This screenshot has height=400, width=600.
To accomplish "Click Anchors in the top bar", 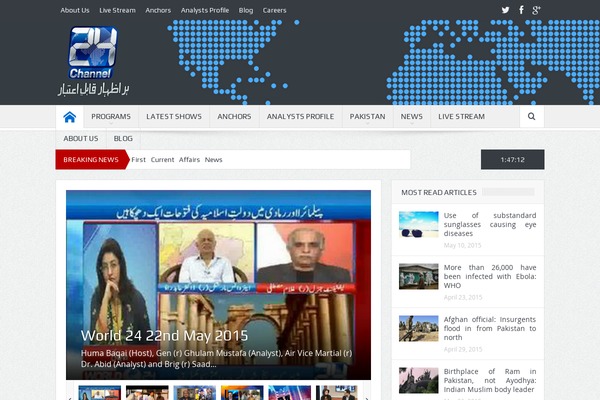I will tap(158, 10).
